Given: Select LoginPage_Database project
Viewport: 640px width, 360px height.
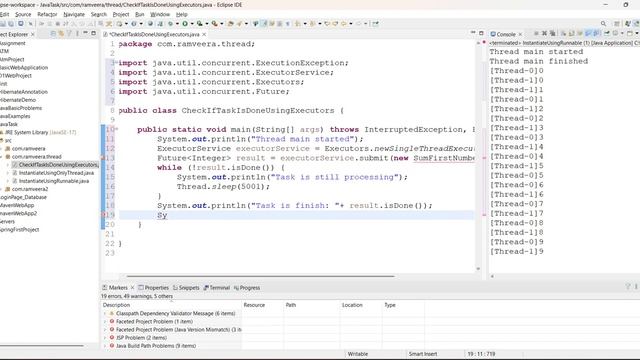Looking at the screenshot, I should pos(23,197).
